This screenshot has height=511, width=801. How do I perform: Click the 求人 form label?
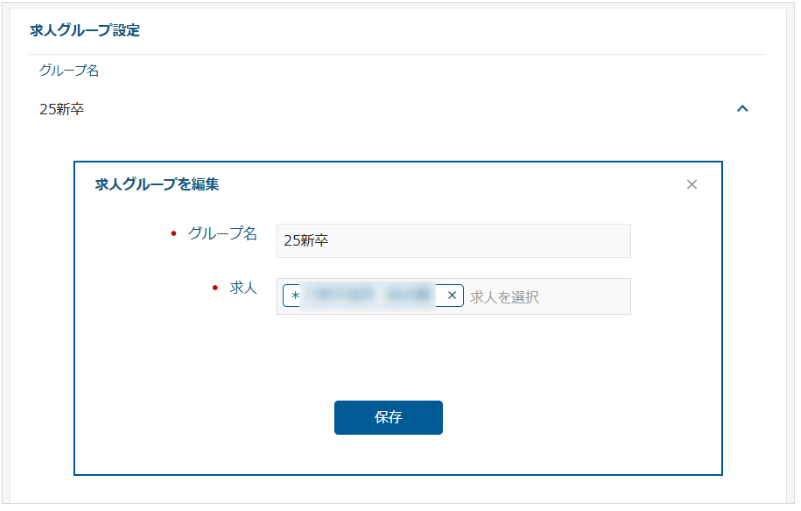(243, 288)
